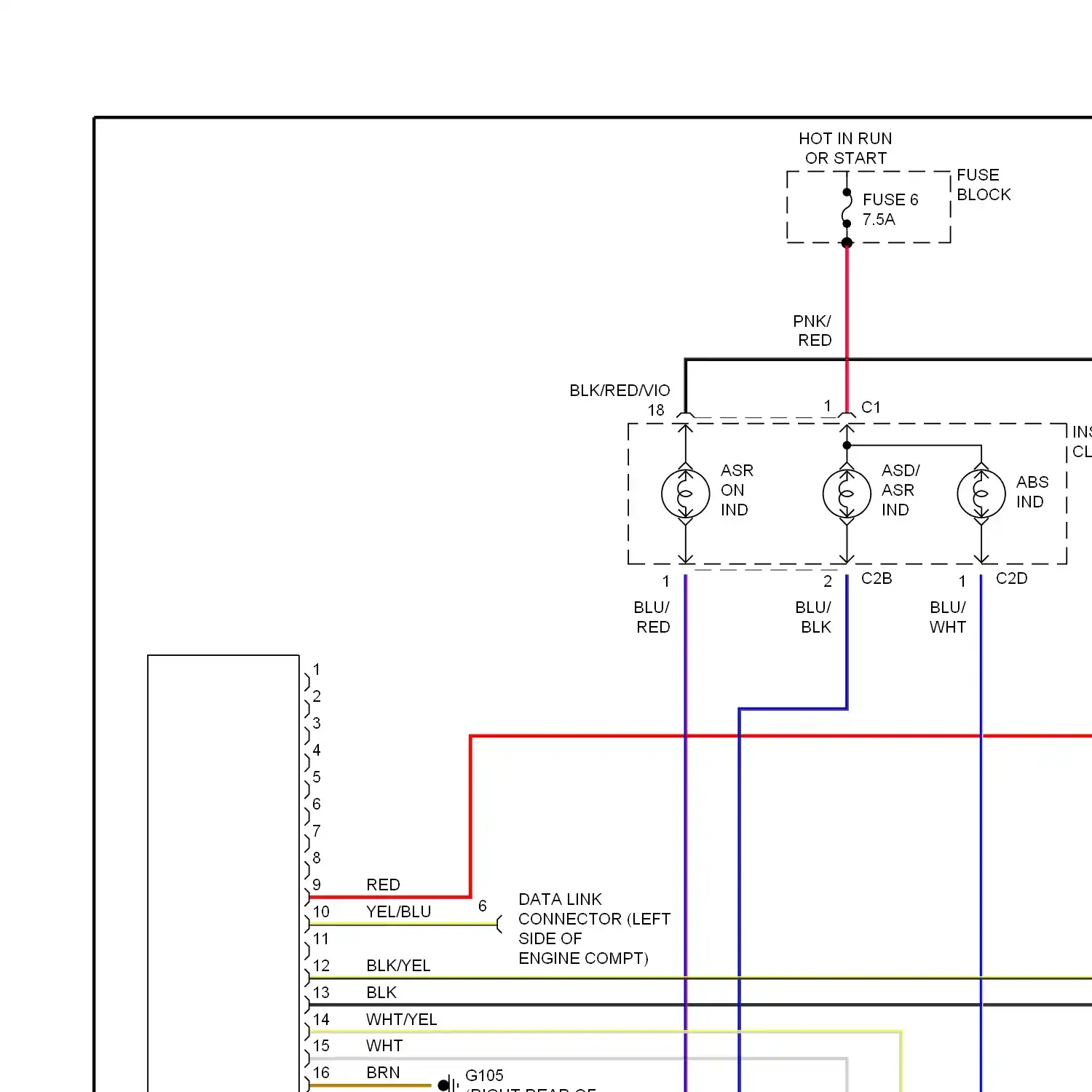Click the 'BLU/ WHT' wire label

(x=948, y=617)
